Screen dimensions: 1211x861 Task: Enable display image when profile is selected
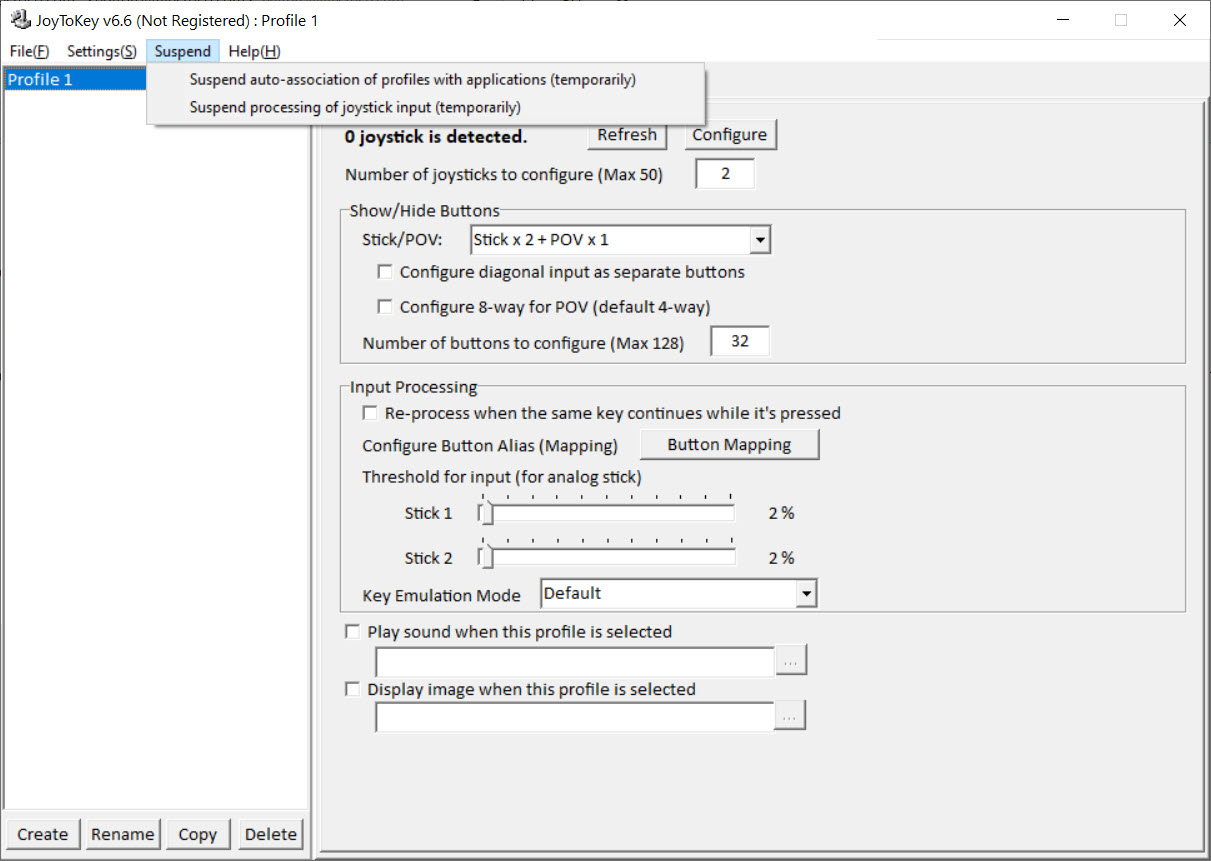pyautogui.click(x=352, y=688)
